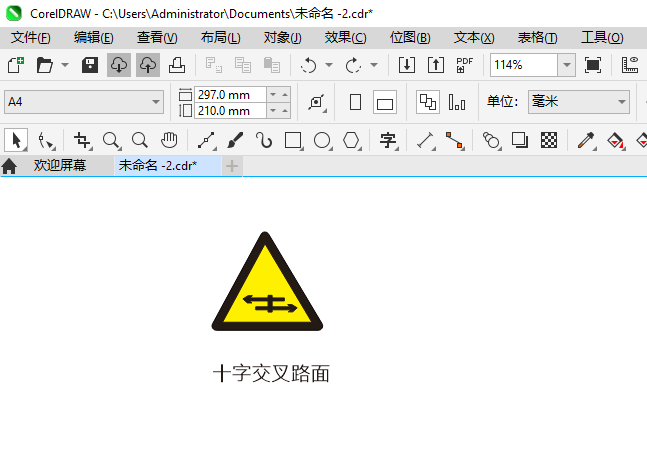
Task: Select the Interactive Fill bucket tool
Action: click(x=615, y=141)
